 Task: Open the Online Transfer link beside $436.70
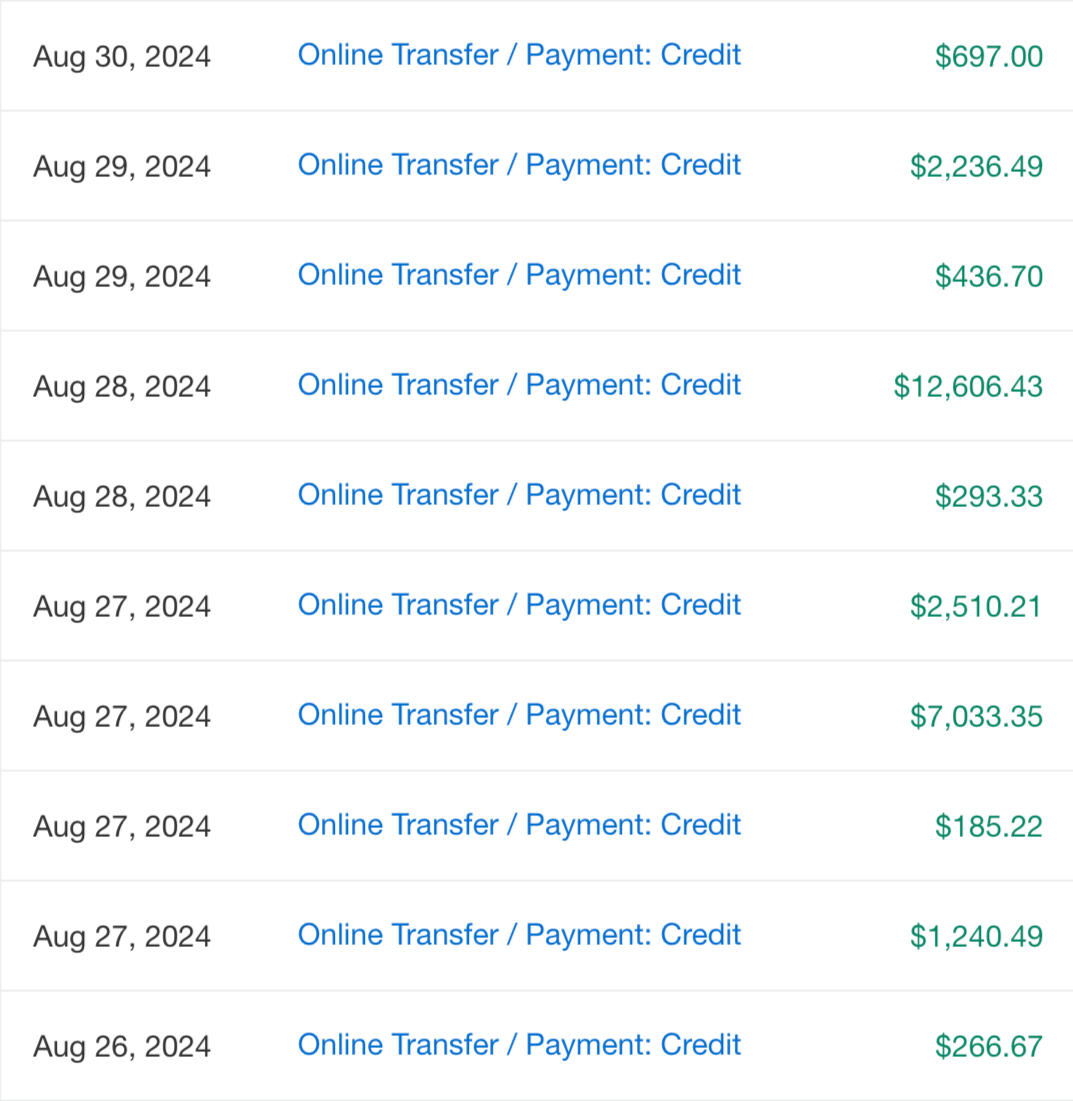click(x=519, y=275)
